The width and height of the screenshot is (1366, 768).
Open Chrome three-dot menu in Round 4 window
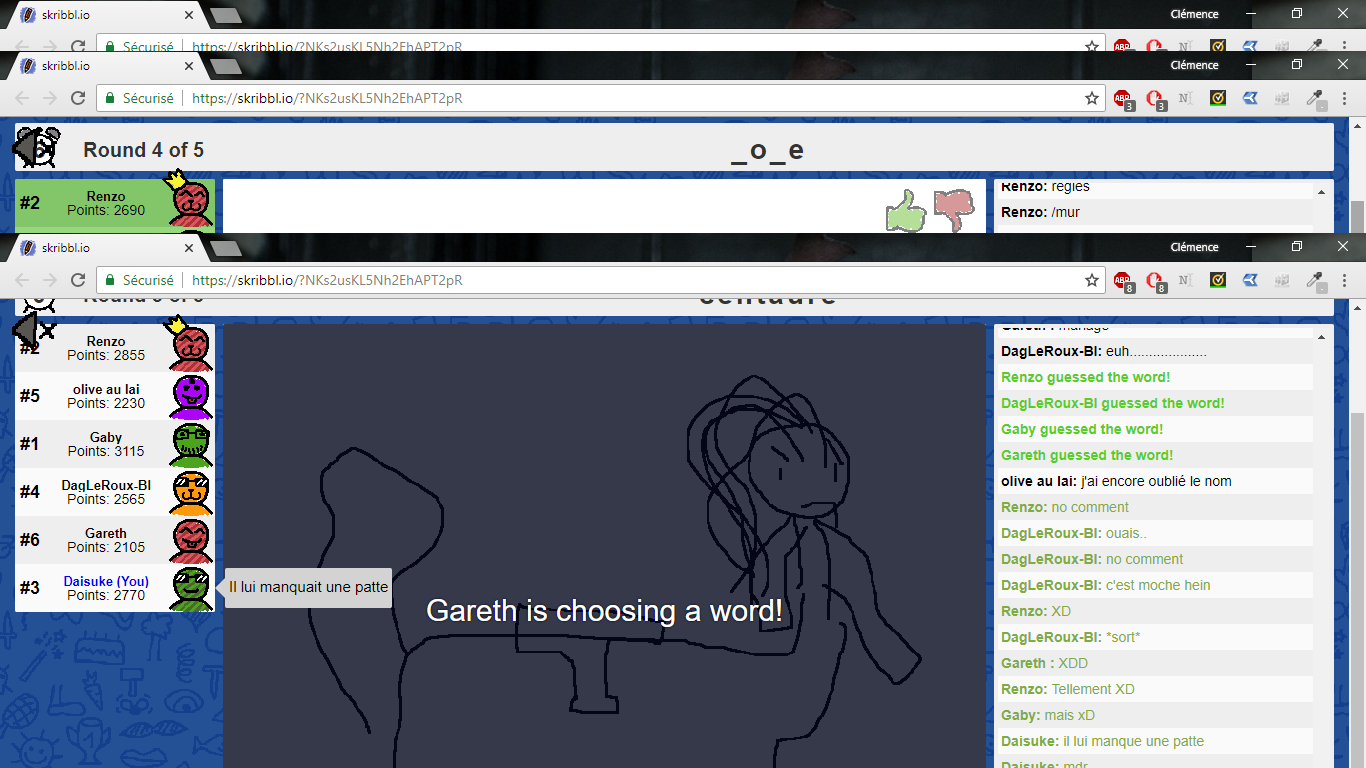[1345, 99]
